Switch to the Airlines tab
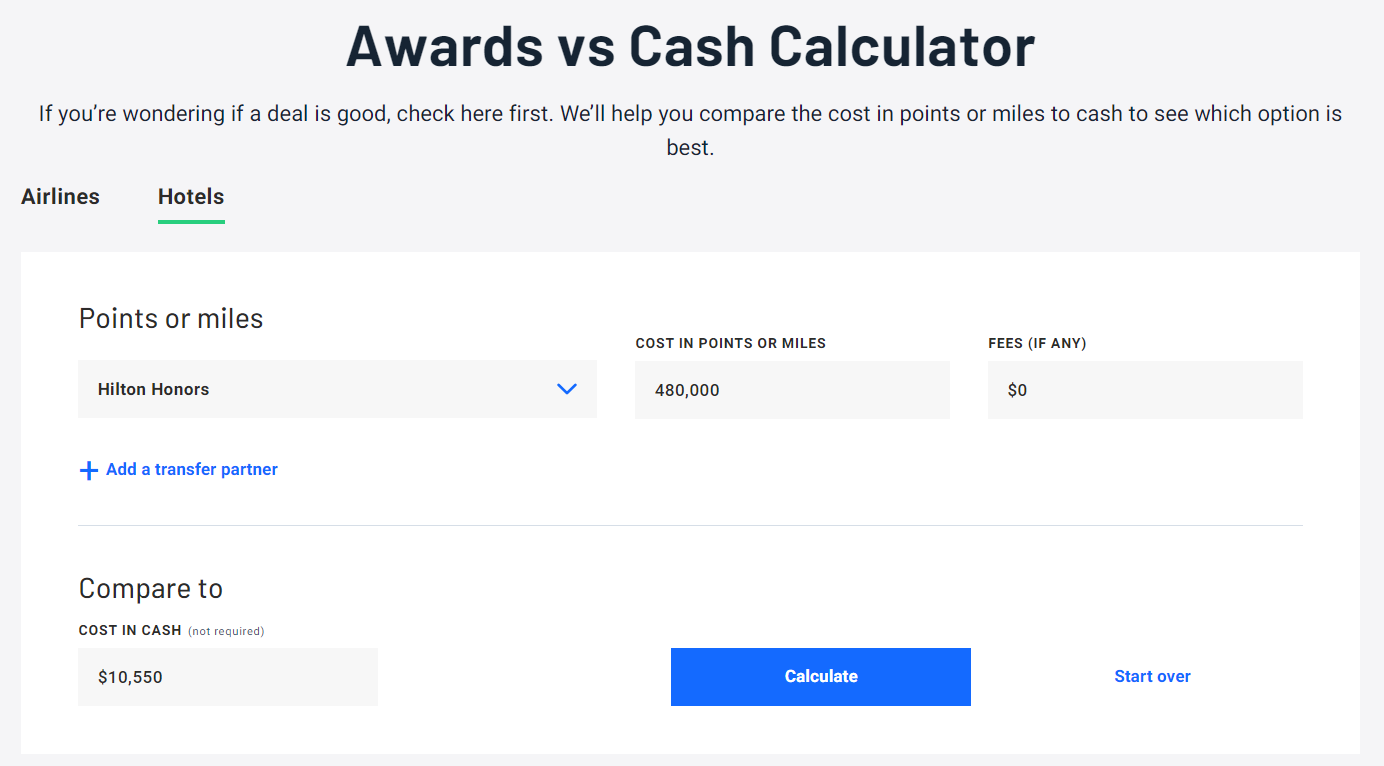The height and width of the screenshot is (766, 1384). tap(60, 196)
